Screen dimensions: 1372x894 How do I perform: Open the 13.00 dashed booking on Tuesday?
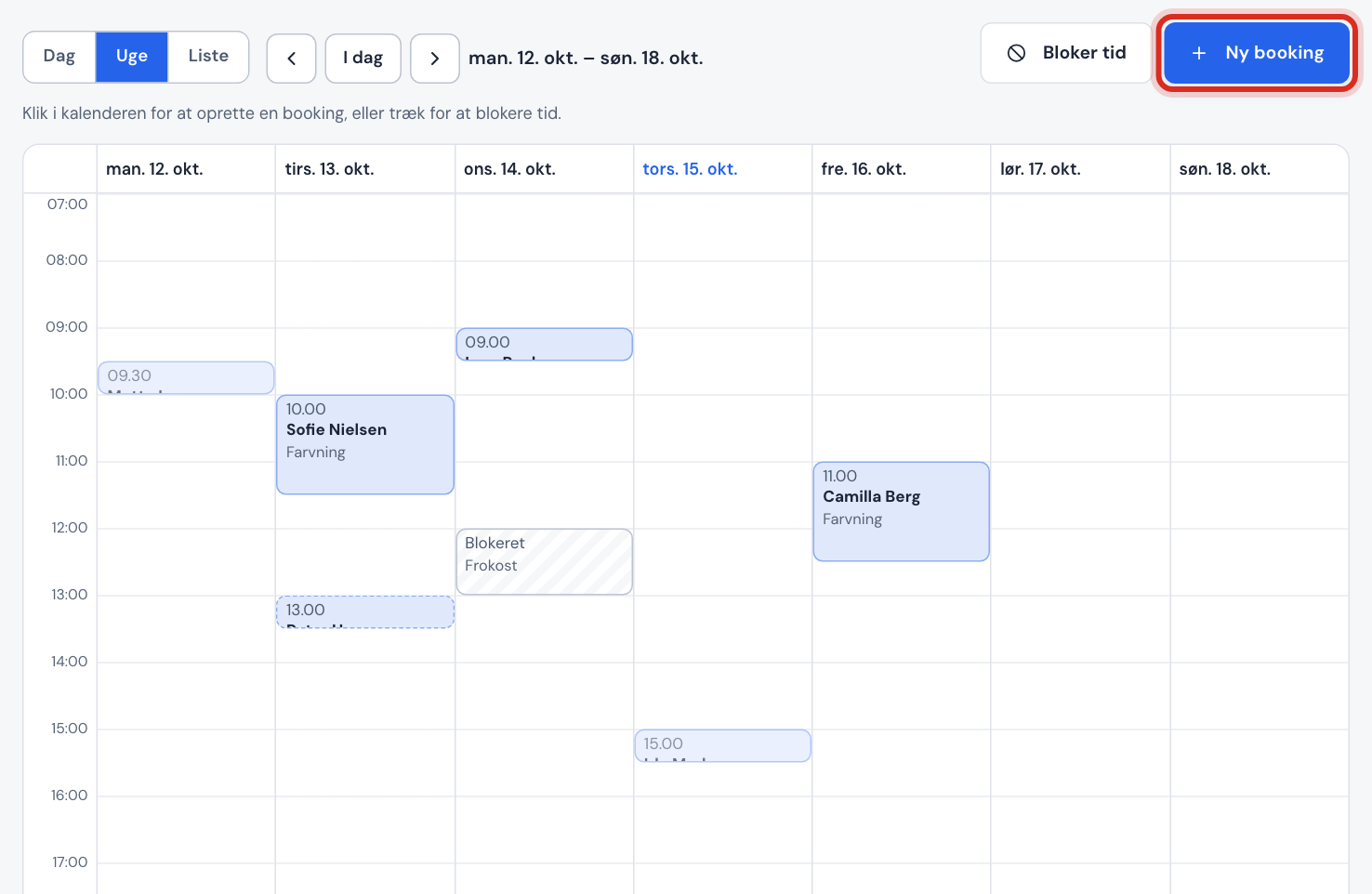pyautogui.click(x=365, y=612)
